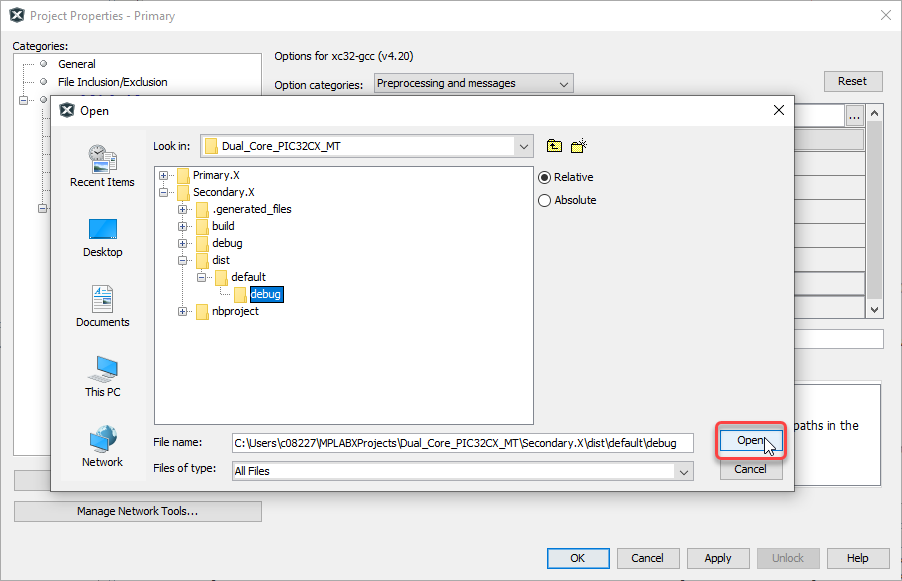Apply the project property changes

click(x=718, y=558)
